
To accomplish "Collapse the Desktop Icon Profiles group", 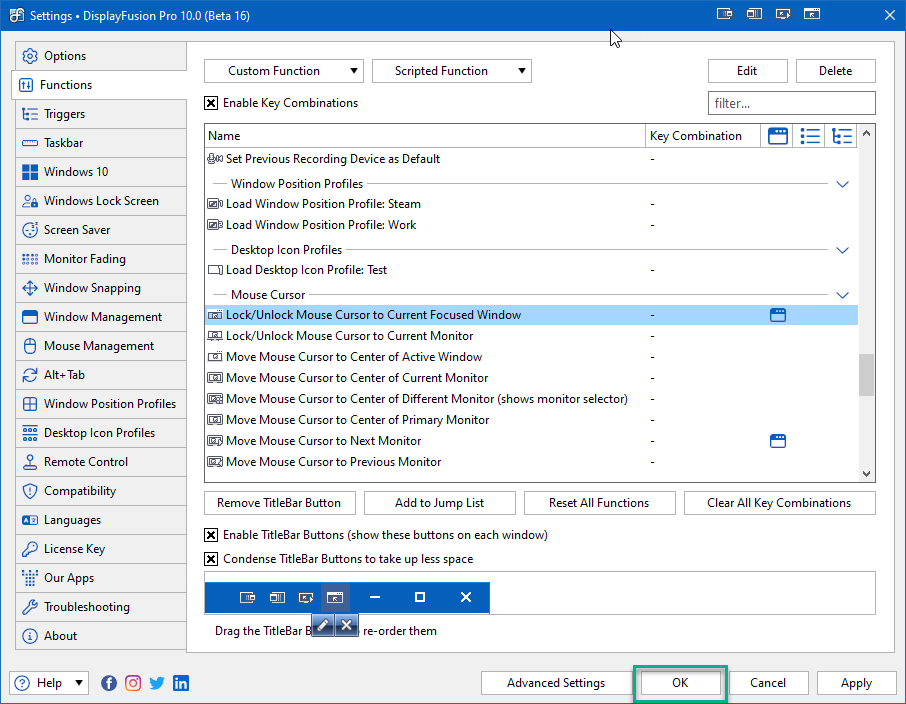I will pyautogui.click(x=842, y=250).
